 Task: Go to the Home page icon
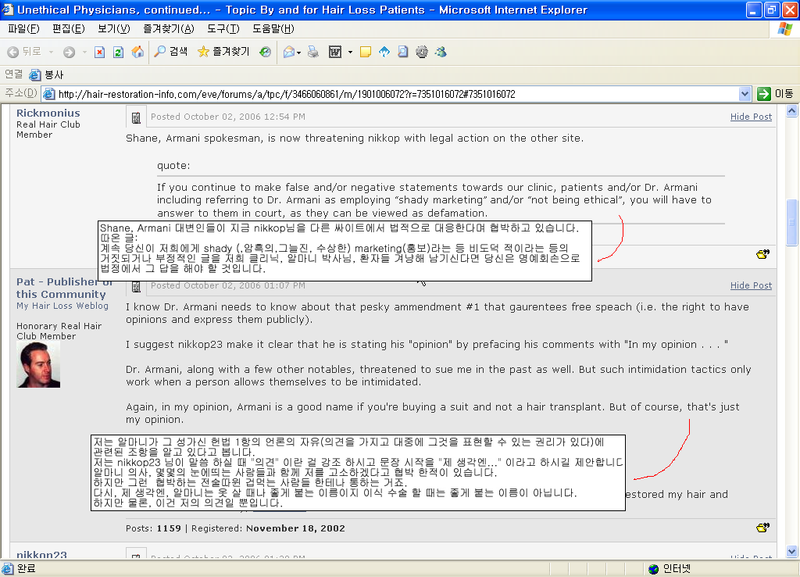[x=138, y=52]
